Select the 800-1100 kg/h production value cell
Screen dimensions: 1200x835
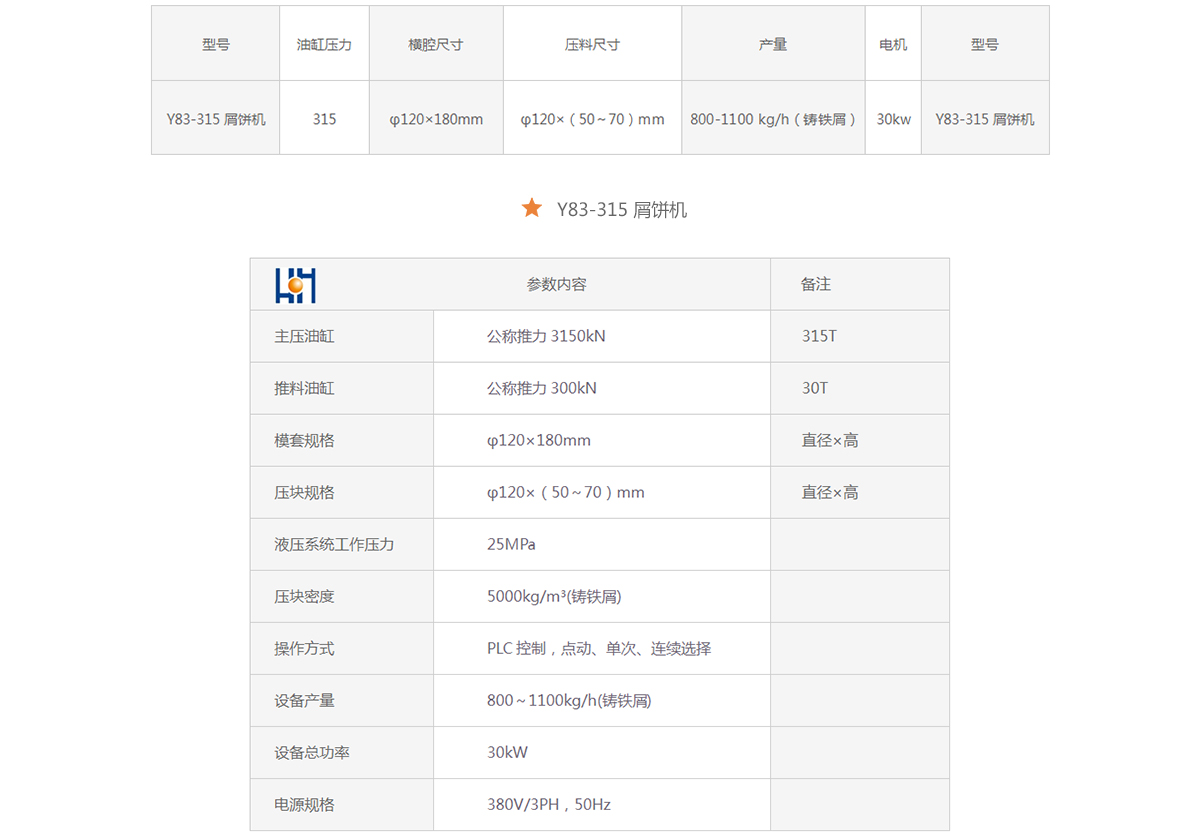point(773,119)
